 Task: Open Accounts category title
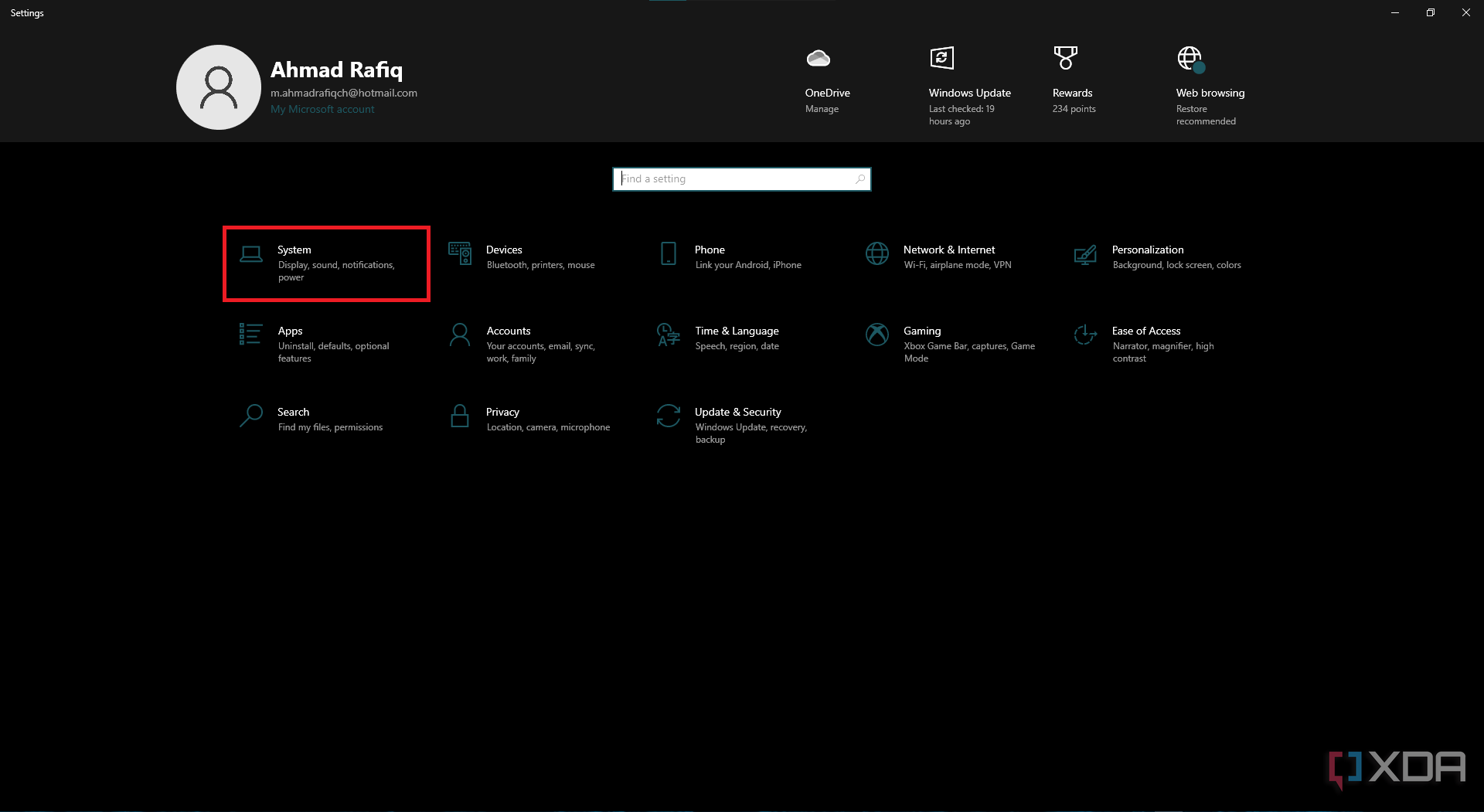click(509, 331)
